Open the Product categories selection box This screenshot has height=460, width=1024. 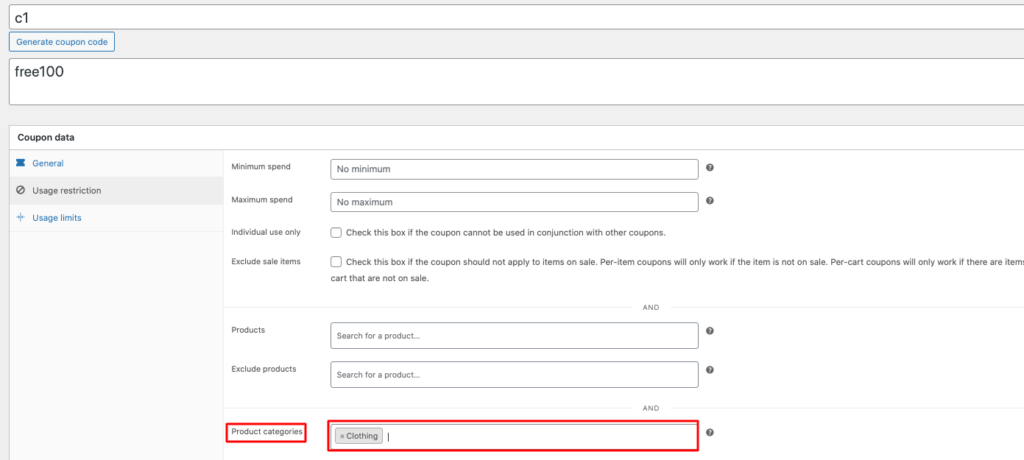(x=540, y=436)
